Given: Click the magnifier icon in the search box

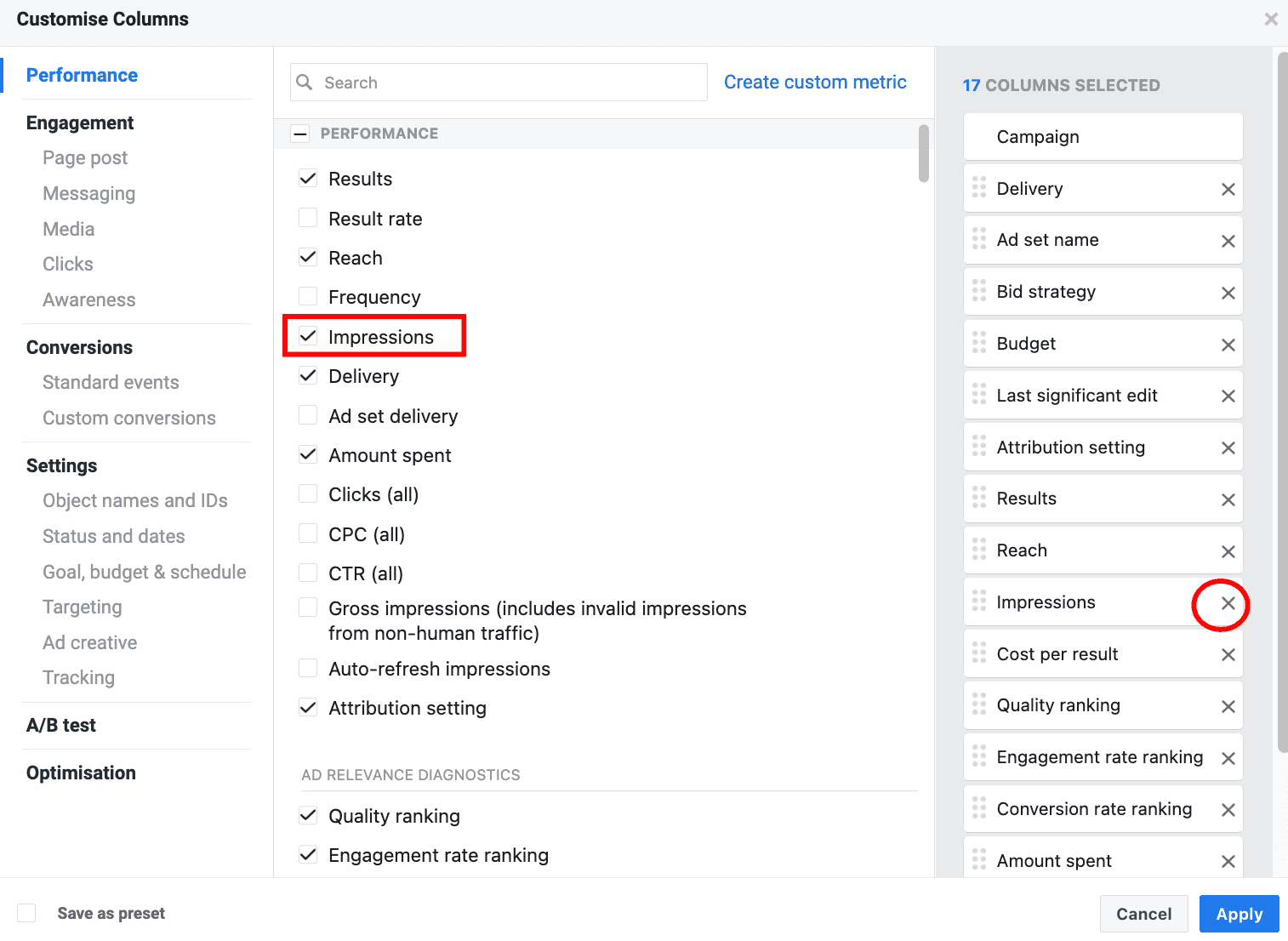Looking at the screenshot, I should point(305,83).
